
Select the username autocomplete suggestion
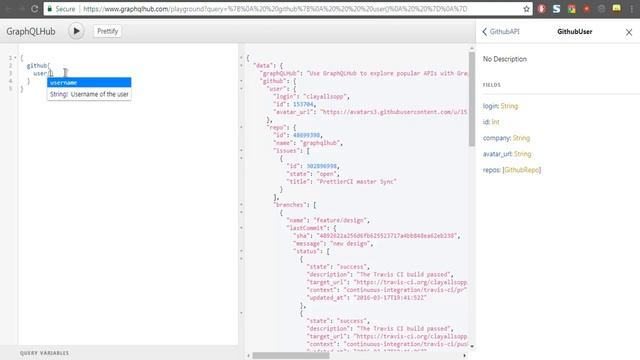[x=89, y=82]
